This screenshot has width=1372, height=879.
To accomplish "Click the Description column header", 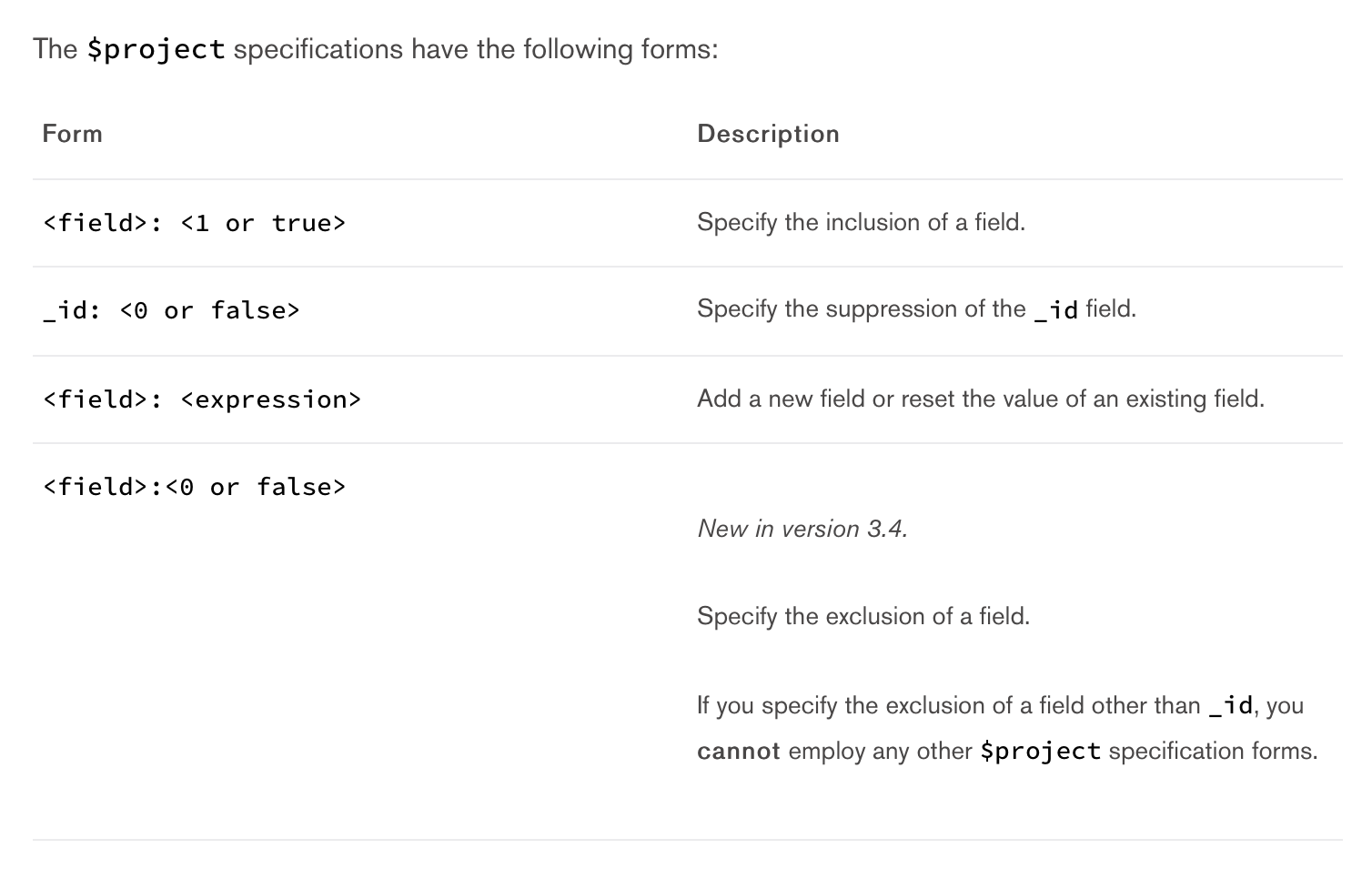I will pyautogui.click(x=768, y=134).
